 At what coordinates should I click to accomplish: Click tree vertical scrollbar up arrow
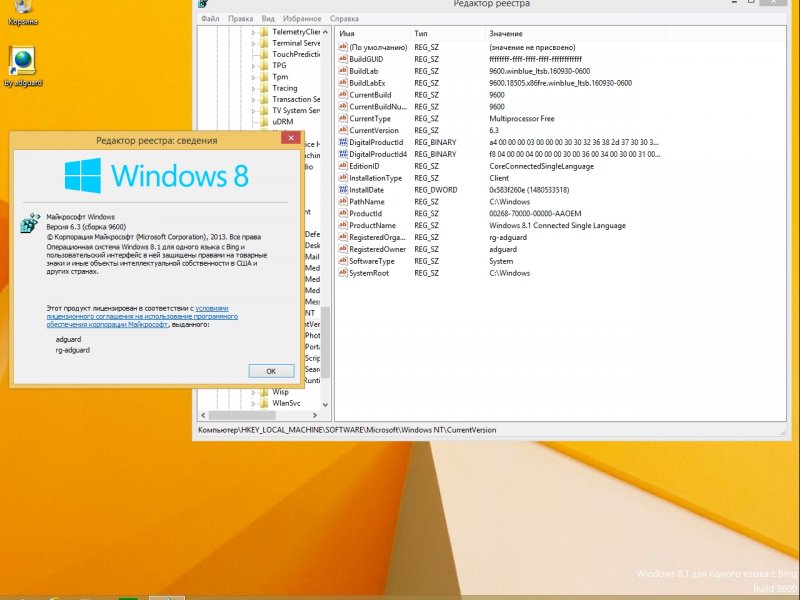(x=326, y=32)
